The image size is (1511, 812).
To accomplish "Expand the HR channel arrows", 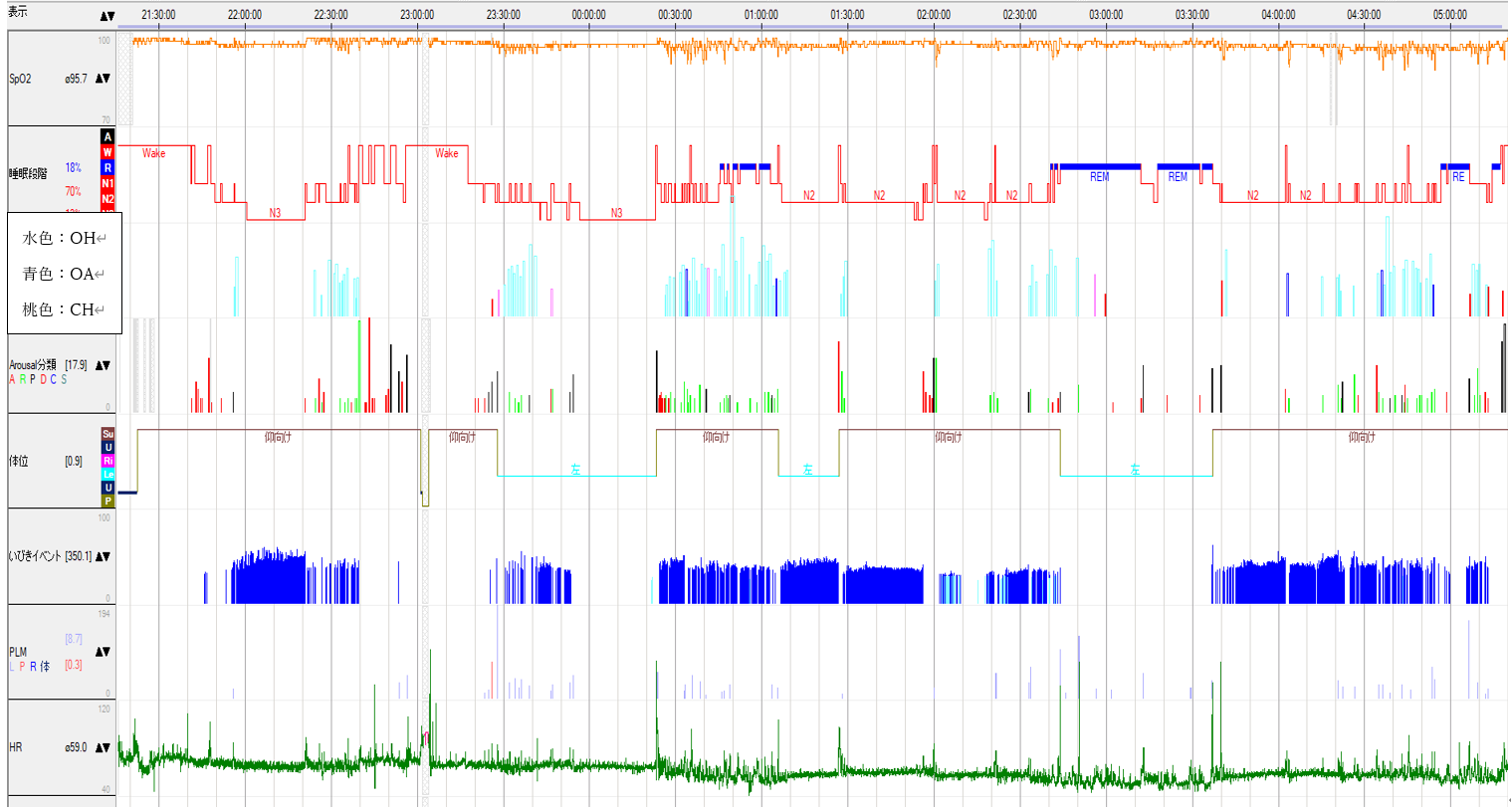I will (103, 747).
